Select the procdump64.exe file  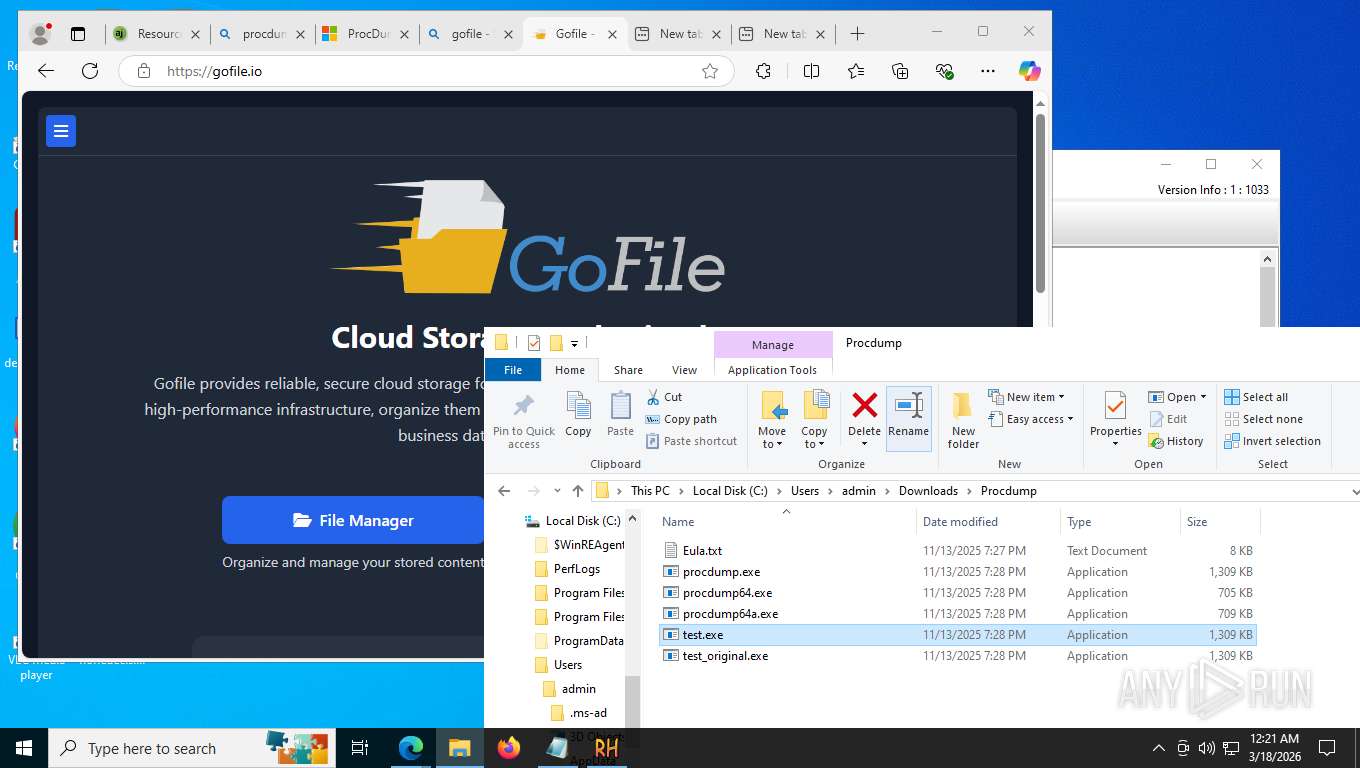(x=727, y=593)
